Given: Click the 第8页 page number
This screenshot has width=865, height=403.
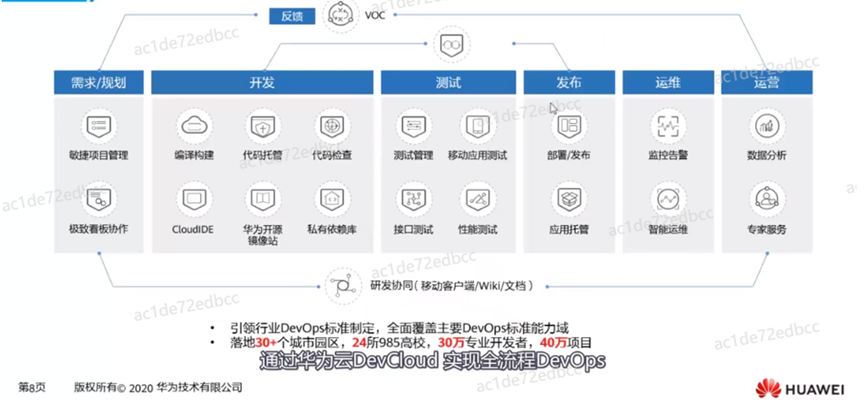Looking at the screenshot, I should (x=32, y=388).
